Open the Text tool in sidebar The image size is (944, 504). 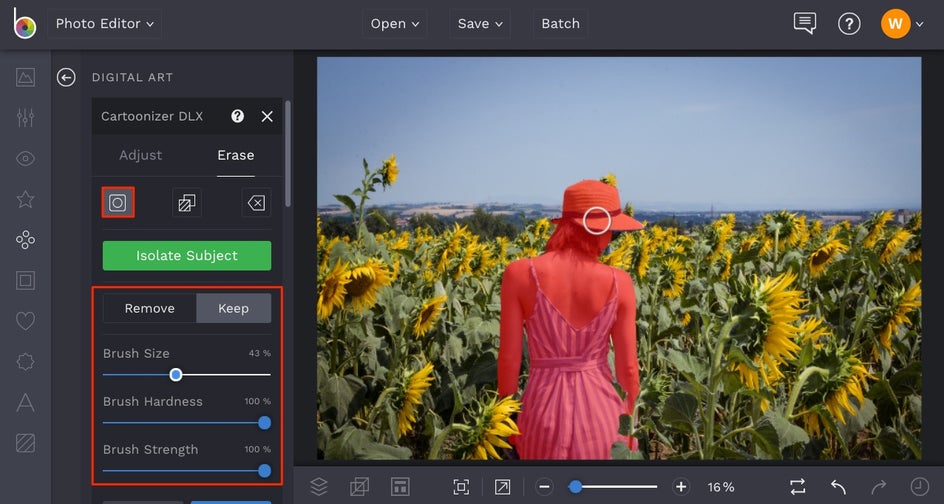tap(26, 402)
